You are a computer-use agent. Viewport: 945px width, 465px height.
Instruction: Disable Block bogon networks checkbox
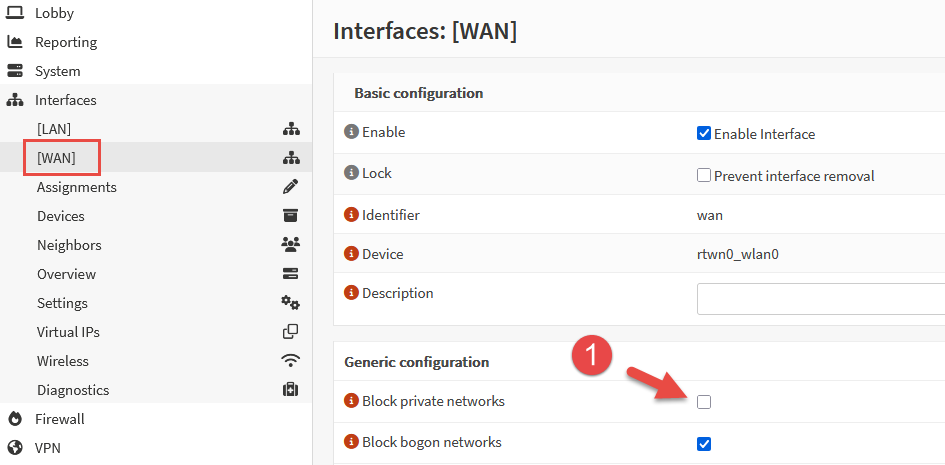(x=704, y=443)
